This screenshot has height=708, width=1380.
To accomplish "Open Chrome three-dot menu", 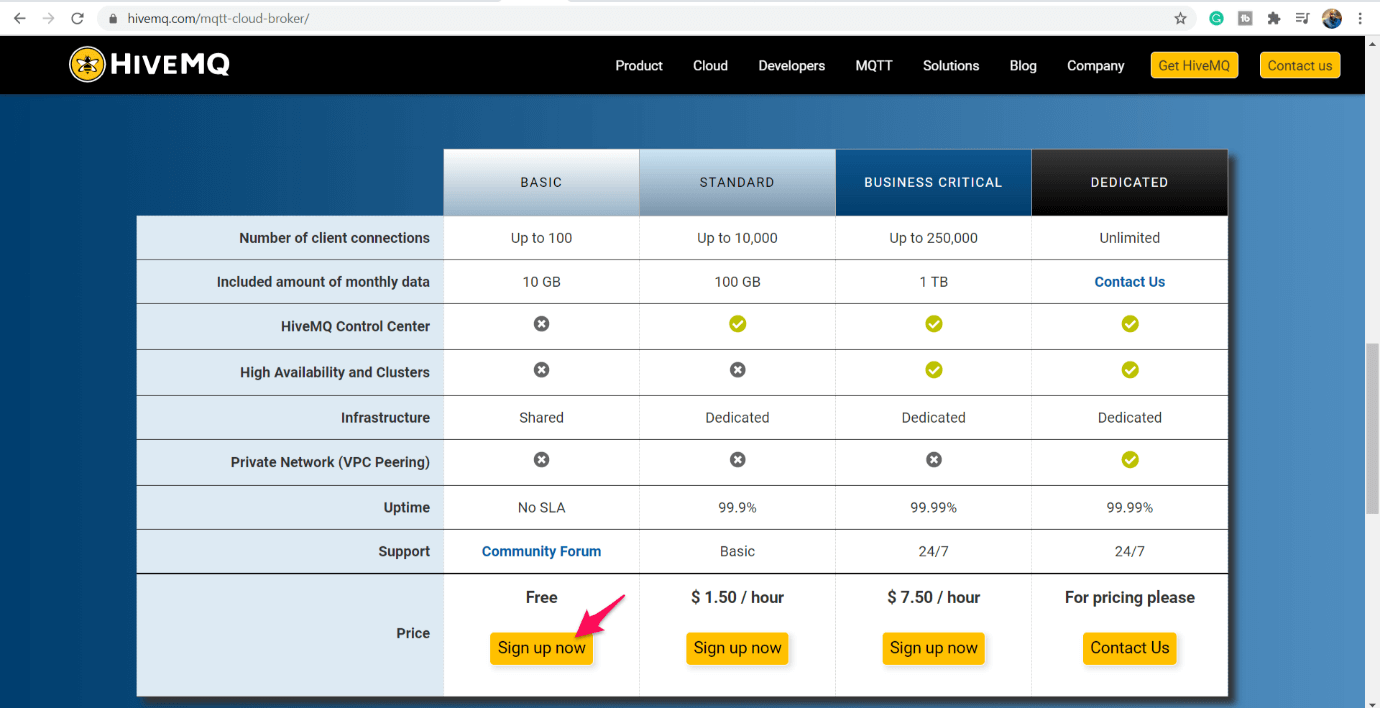I will point(1360,18).
